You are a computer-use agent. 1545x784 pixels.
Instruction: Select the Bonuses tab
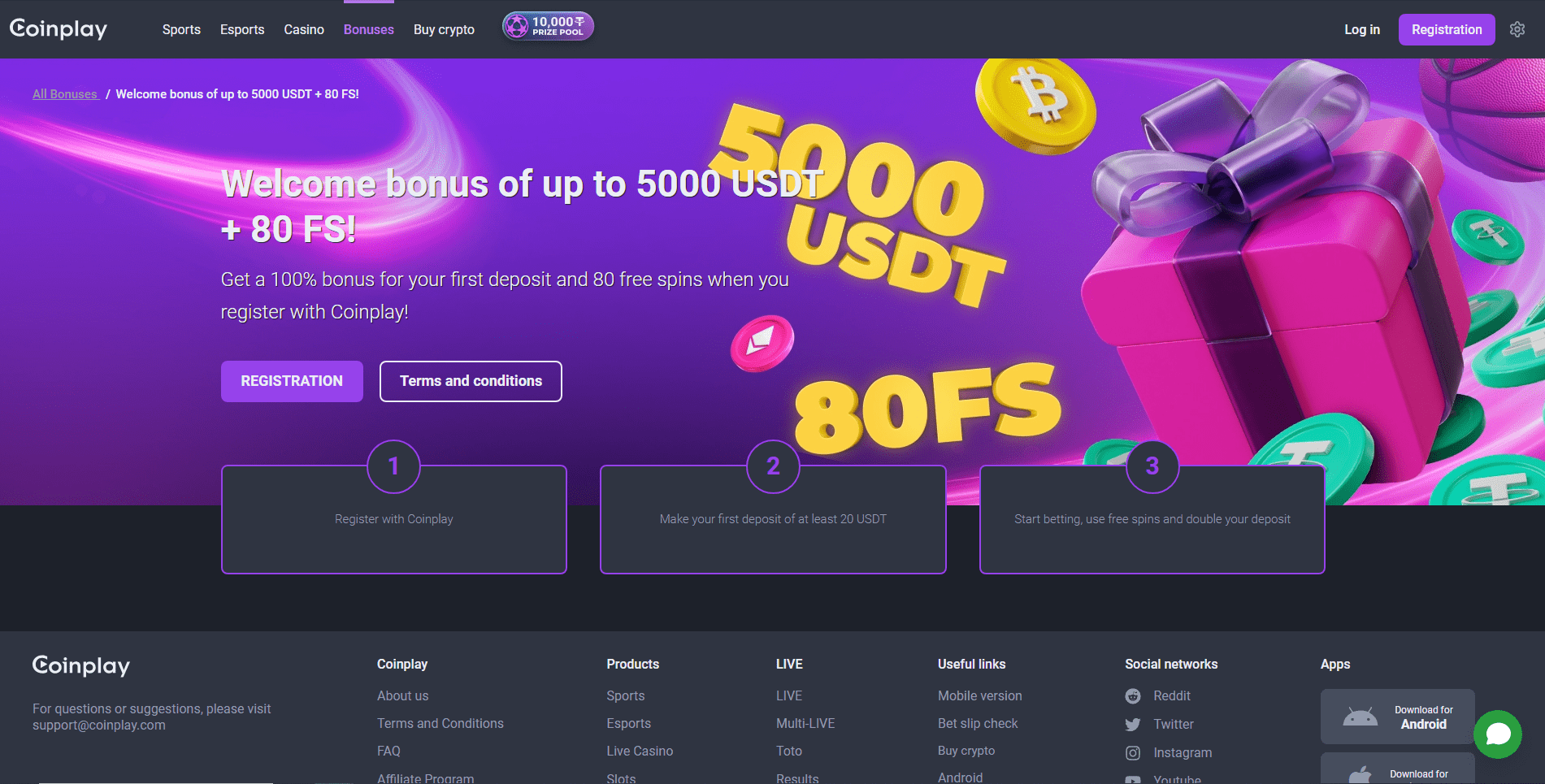(369, 29)
